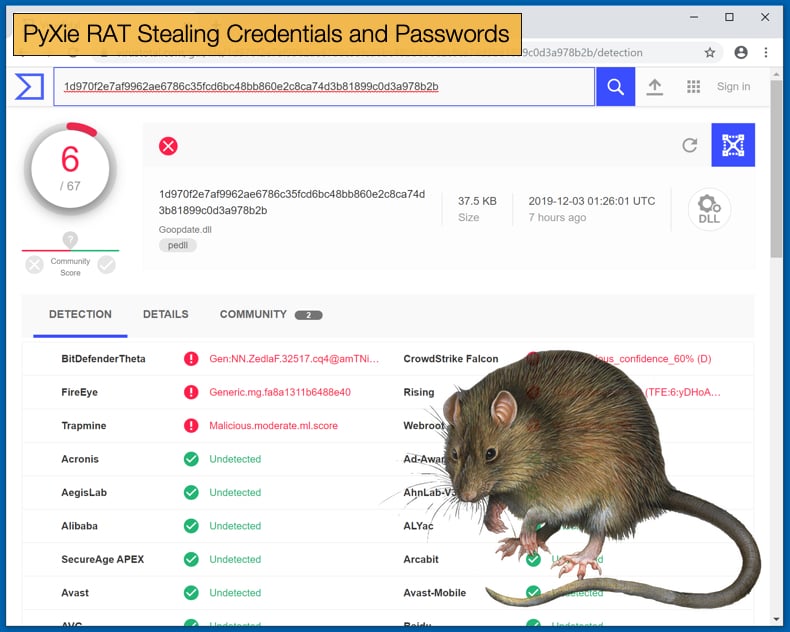
Task: Click the Avast-Mobile check icon
Action: pos(533,593)
